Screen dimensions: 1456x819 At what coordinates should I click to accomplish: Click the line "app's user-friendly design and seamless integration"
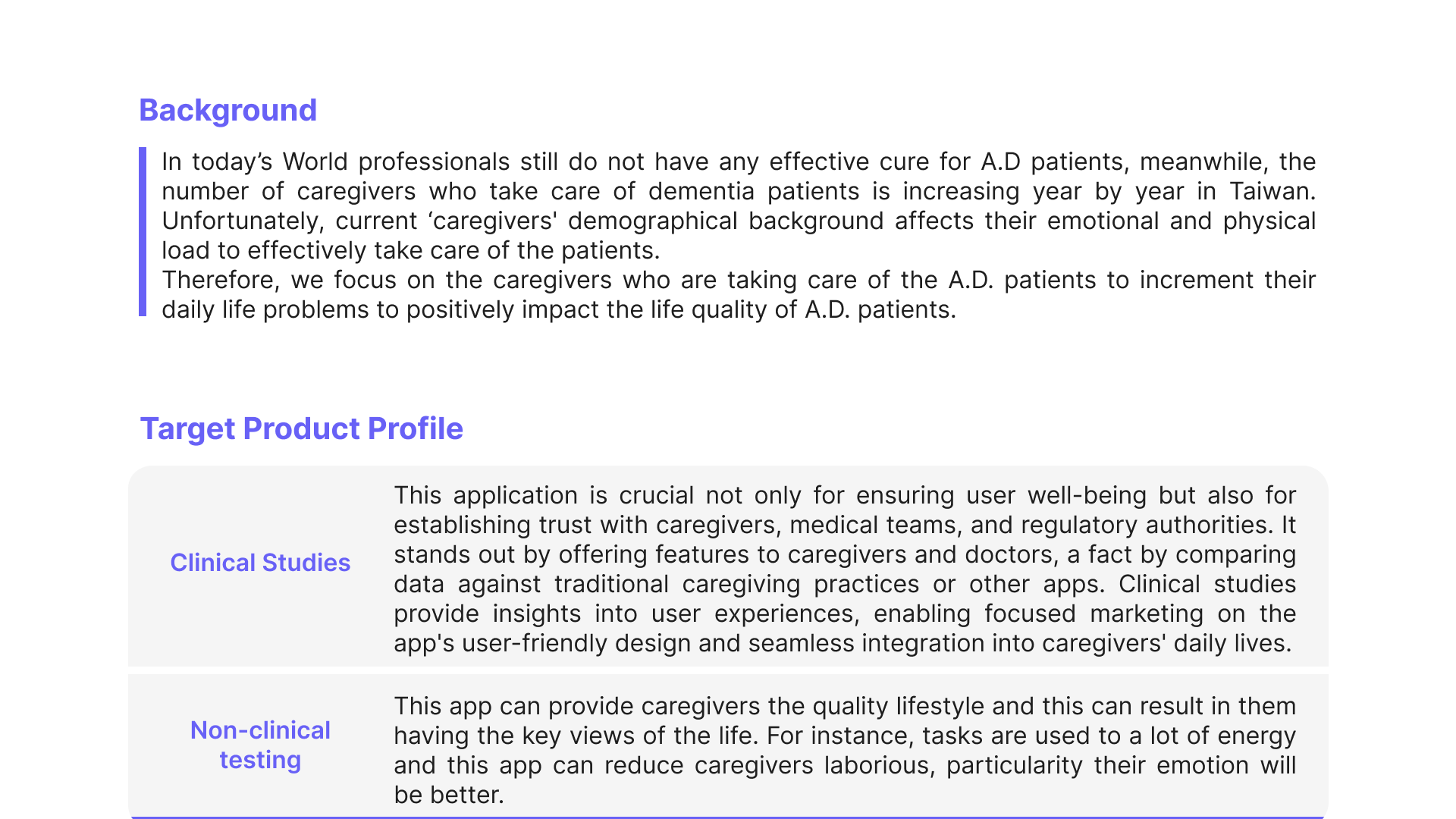pyautogui.click(x=842, y=644)
